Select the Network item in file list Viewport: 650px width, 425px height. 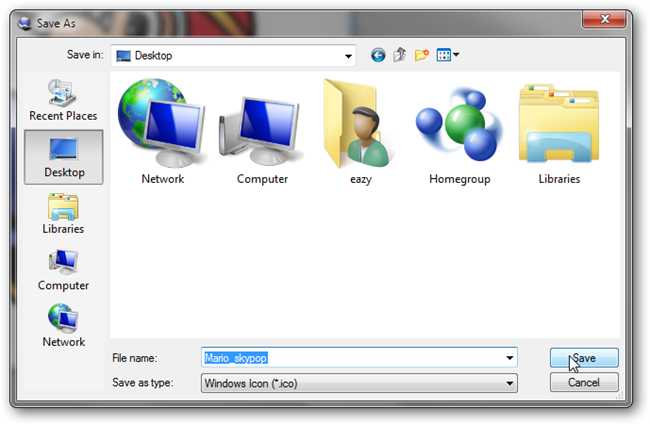pyautogui.click(x=162, y=132)
